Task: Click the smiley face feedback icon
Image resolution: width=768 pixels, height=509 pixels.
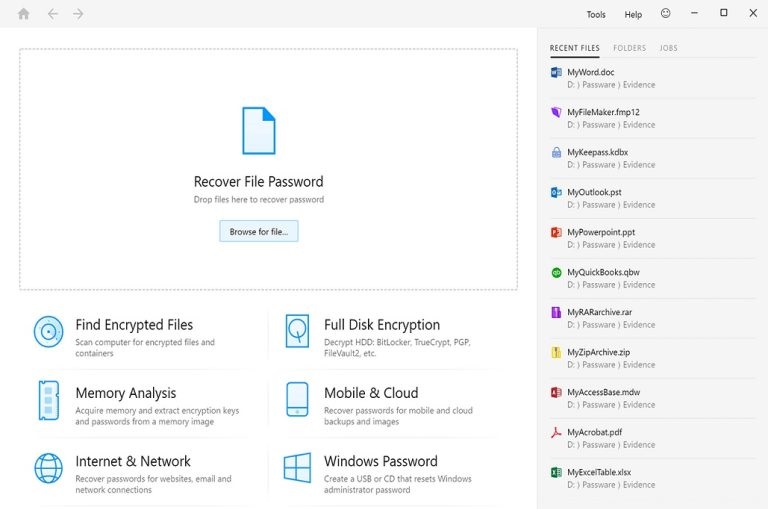Action: pyautogui.click(x=666, y=14)
